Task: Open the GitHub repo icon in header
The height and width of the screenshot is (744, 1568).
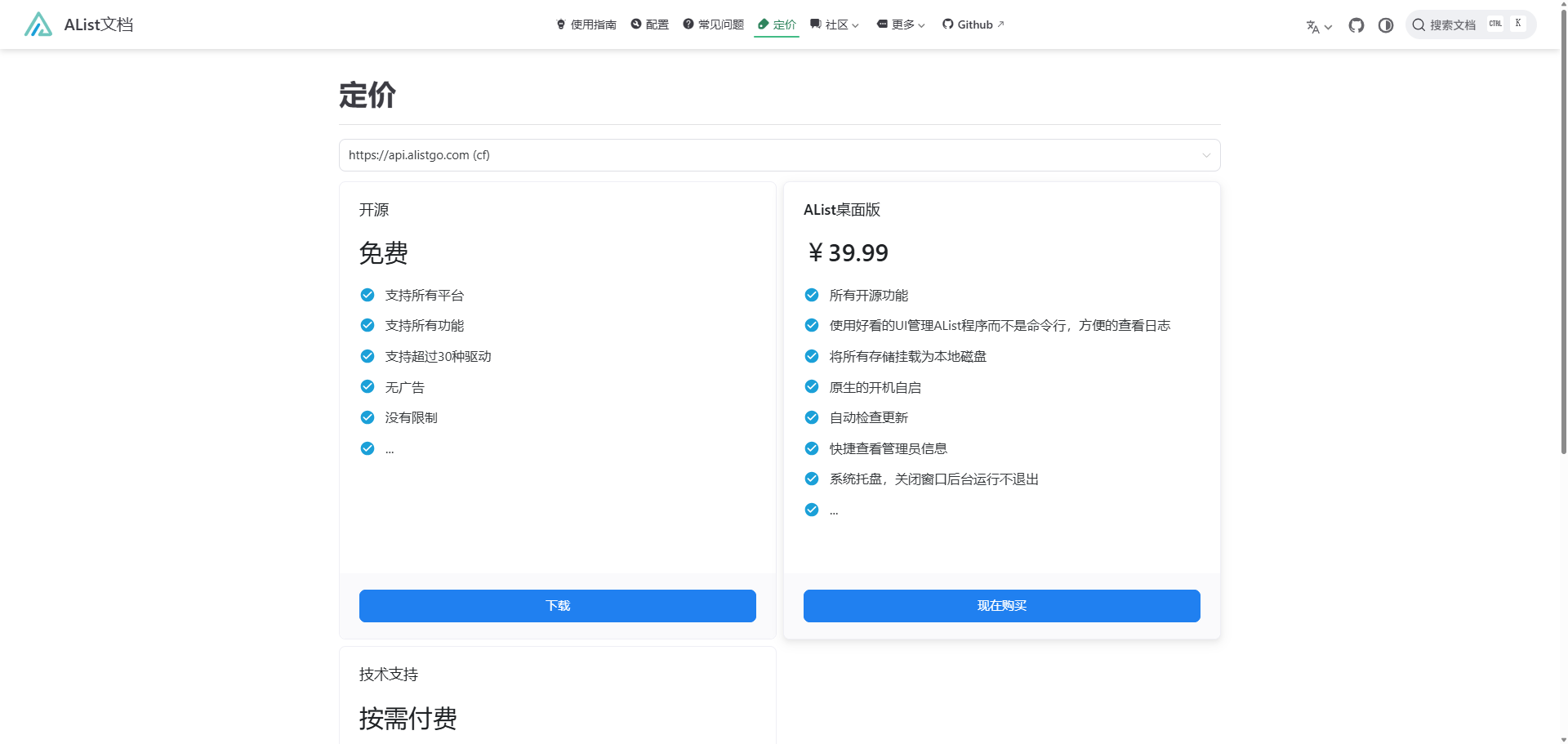Action: (x=1356, y=25)
